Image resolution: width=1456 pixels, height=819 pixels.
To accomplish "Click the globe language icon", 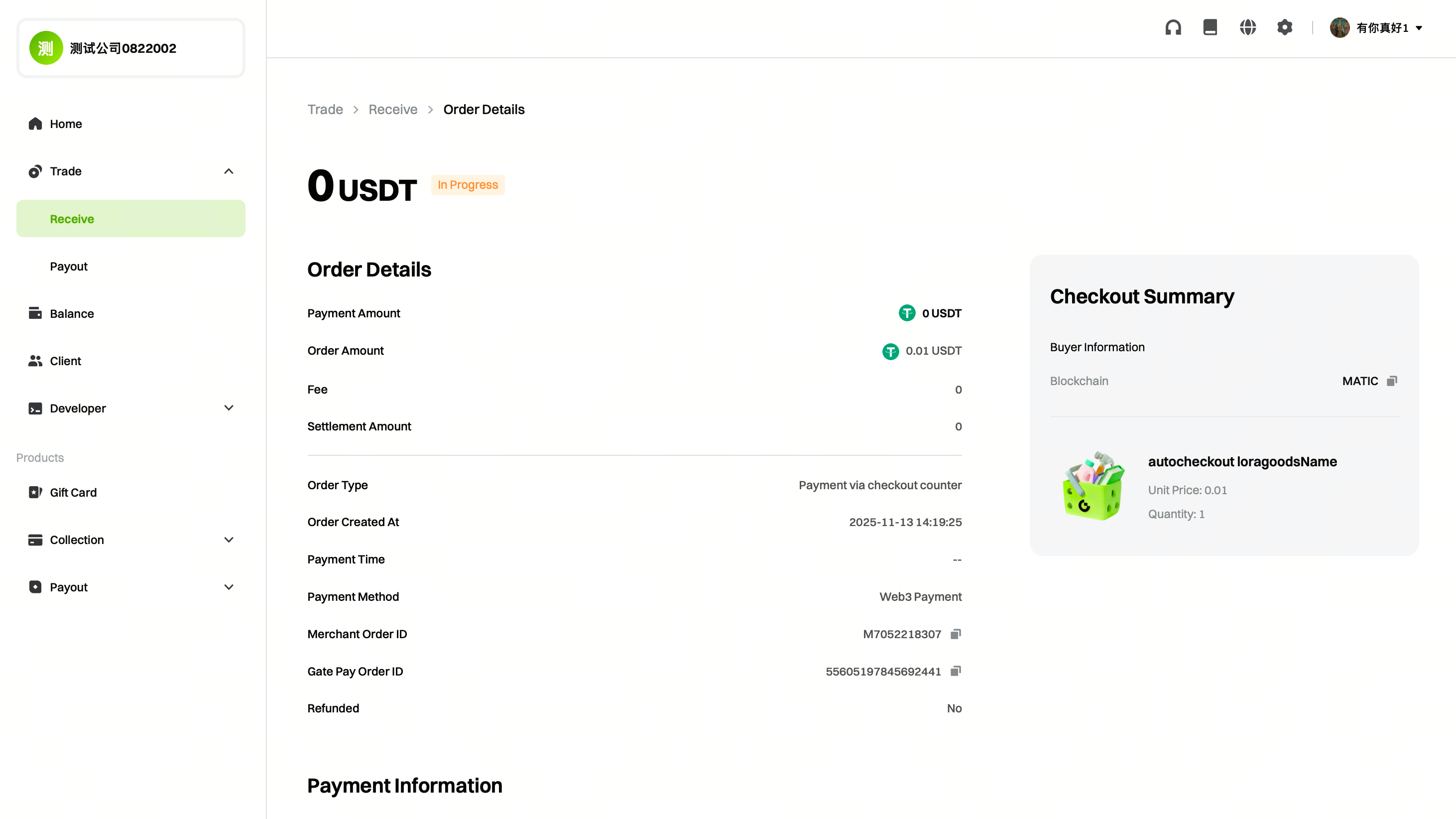I will click(x=1247, y=27).
